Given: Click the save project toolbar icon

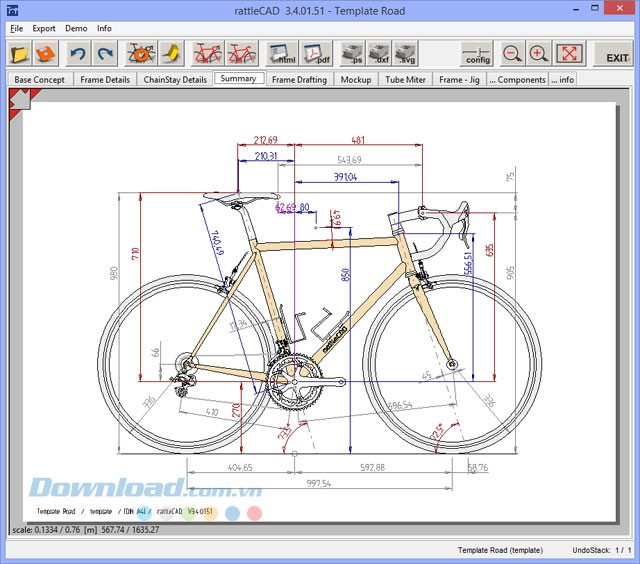Looking at the screenshot, I should point(45,53).
